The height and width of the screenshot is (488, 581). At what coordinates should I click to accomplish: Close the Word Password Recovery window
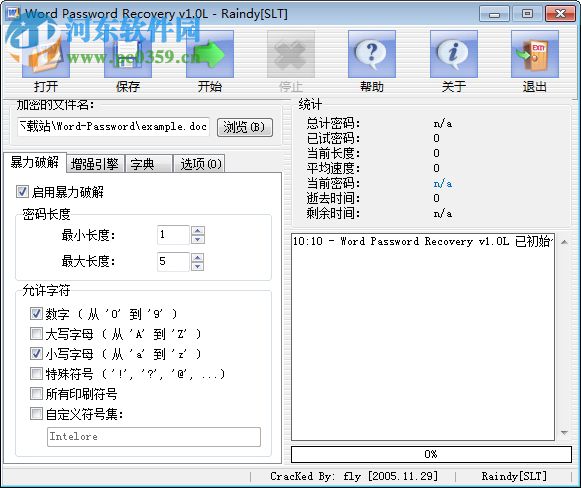pyautogui.click(x=561, y=14)
